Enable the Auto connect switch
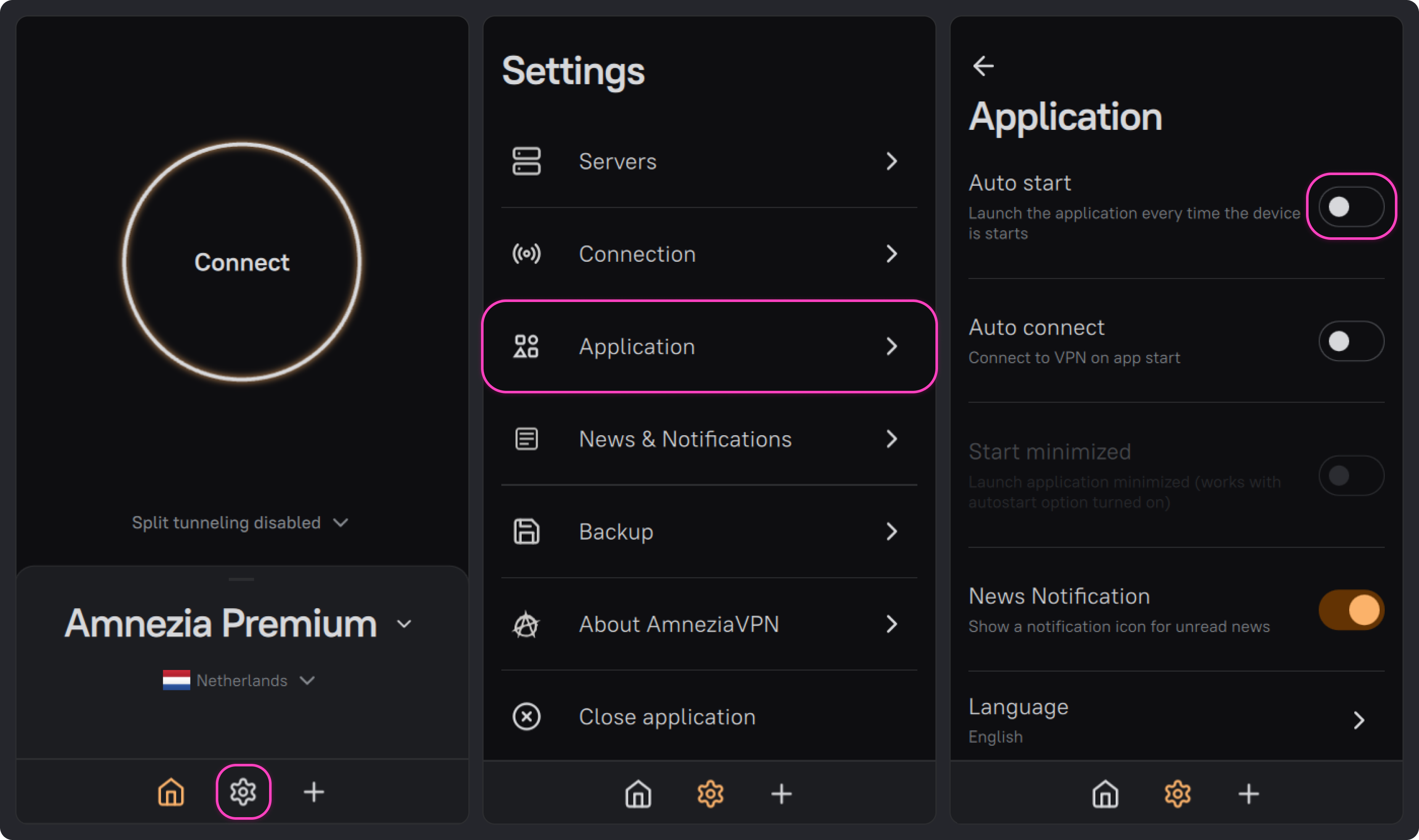This screenshot has height=840, width=1419. (1351, 341)
